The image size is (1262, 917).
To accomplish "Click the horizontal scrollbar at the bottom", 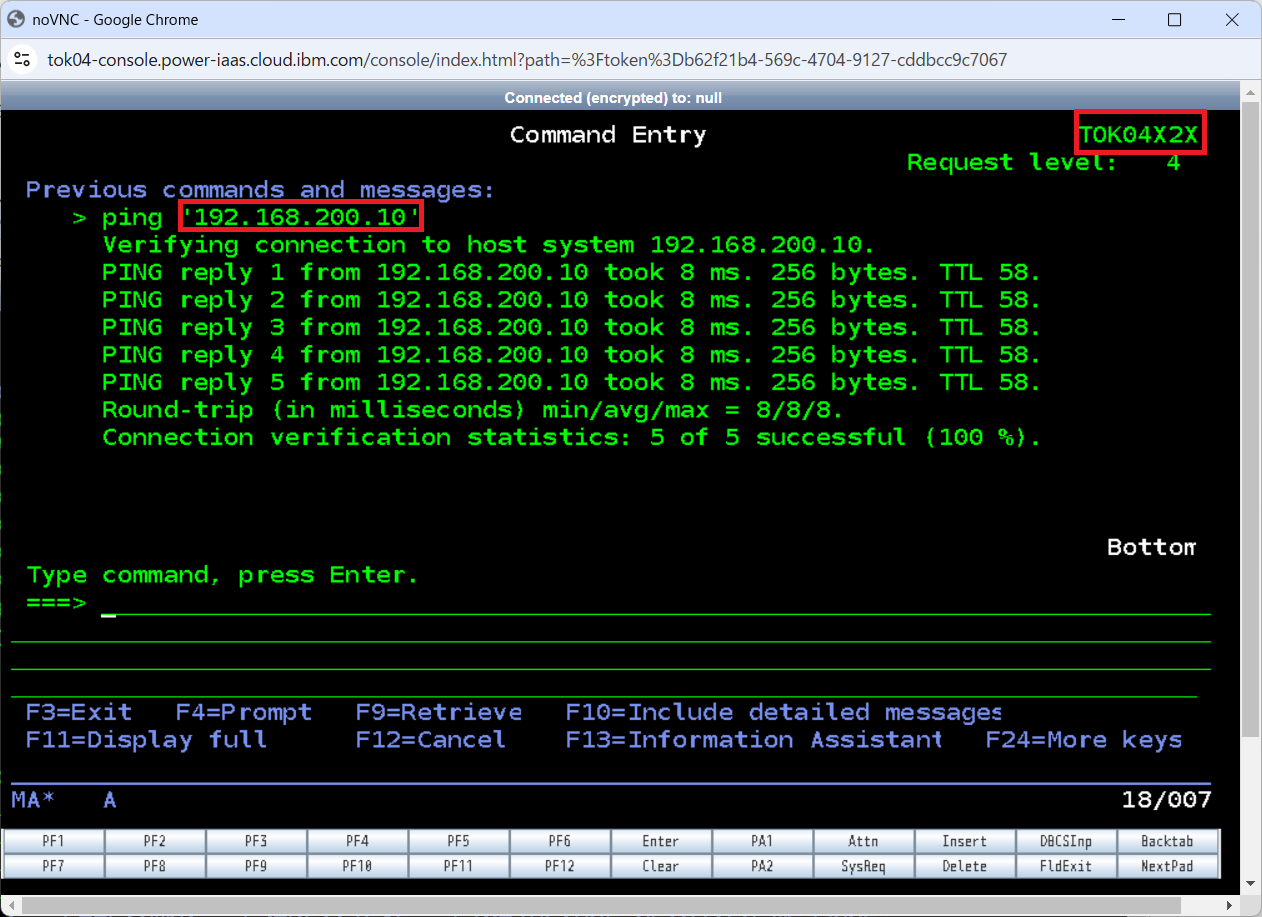I will tap(600, 905).
